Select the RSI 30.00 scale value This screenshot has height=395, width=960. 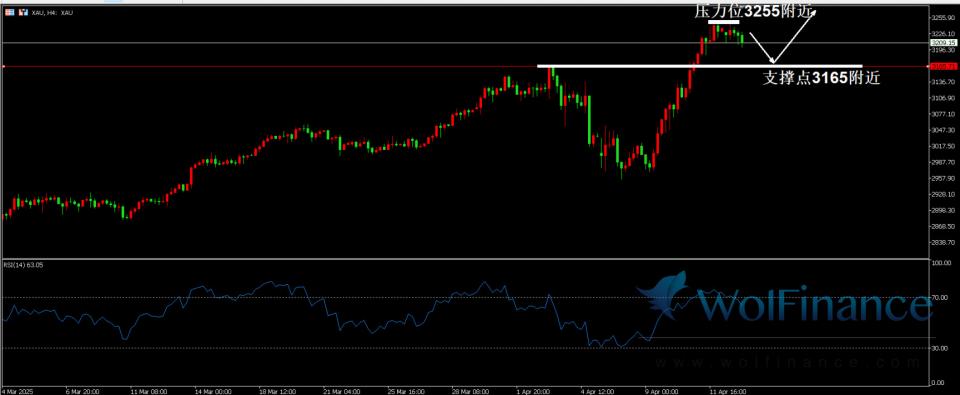pos(940,348)
